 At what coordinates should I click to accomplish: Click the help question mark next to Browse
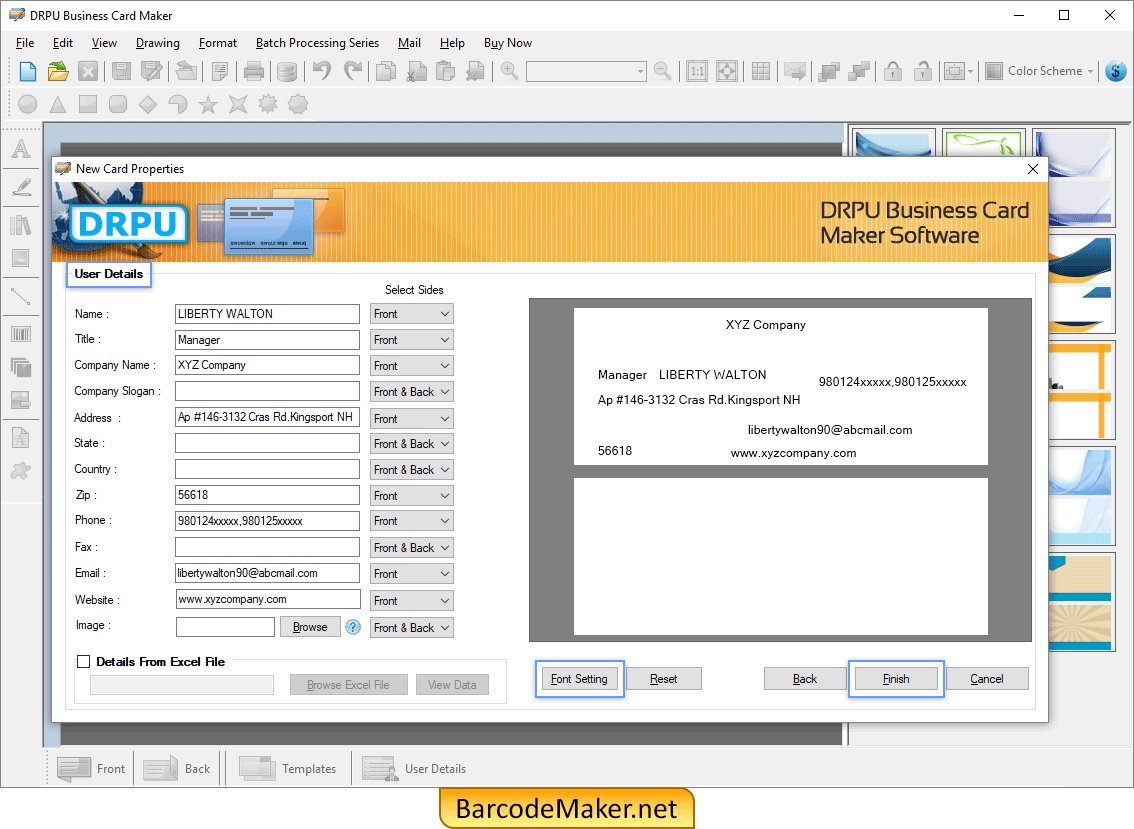pyautogui.click(x=353, y=627)
